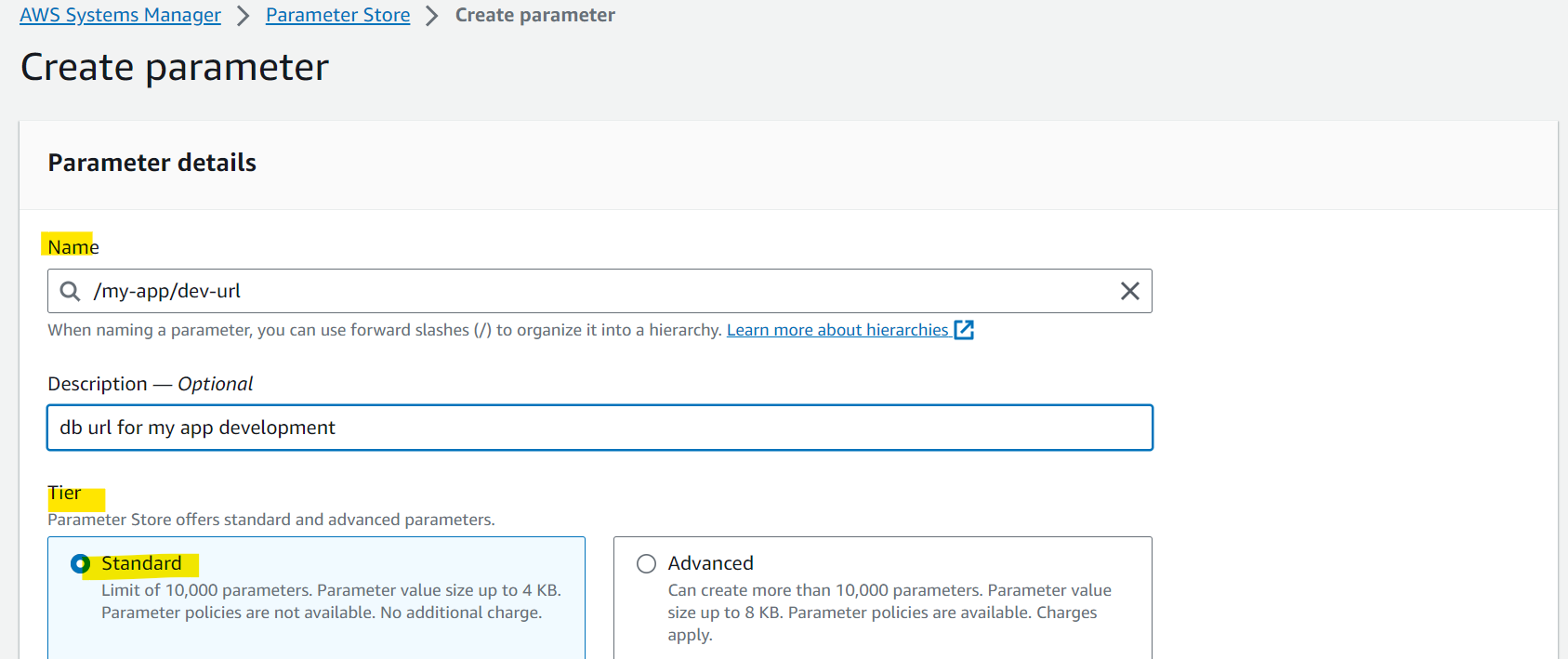Click the Create parameter page heading

click(175, 67)
